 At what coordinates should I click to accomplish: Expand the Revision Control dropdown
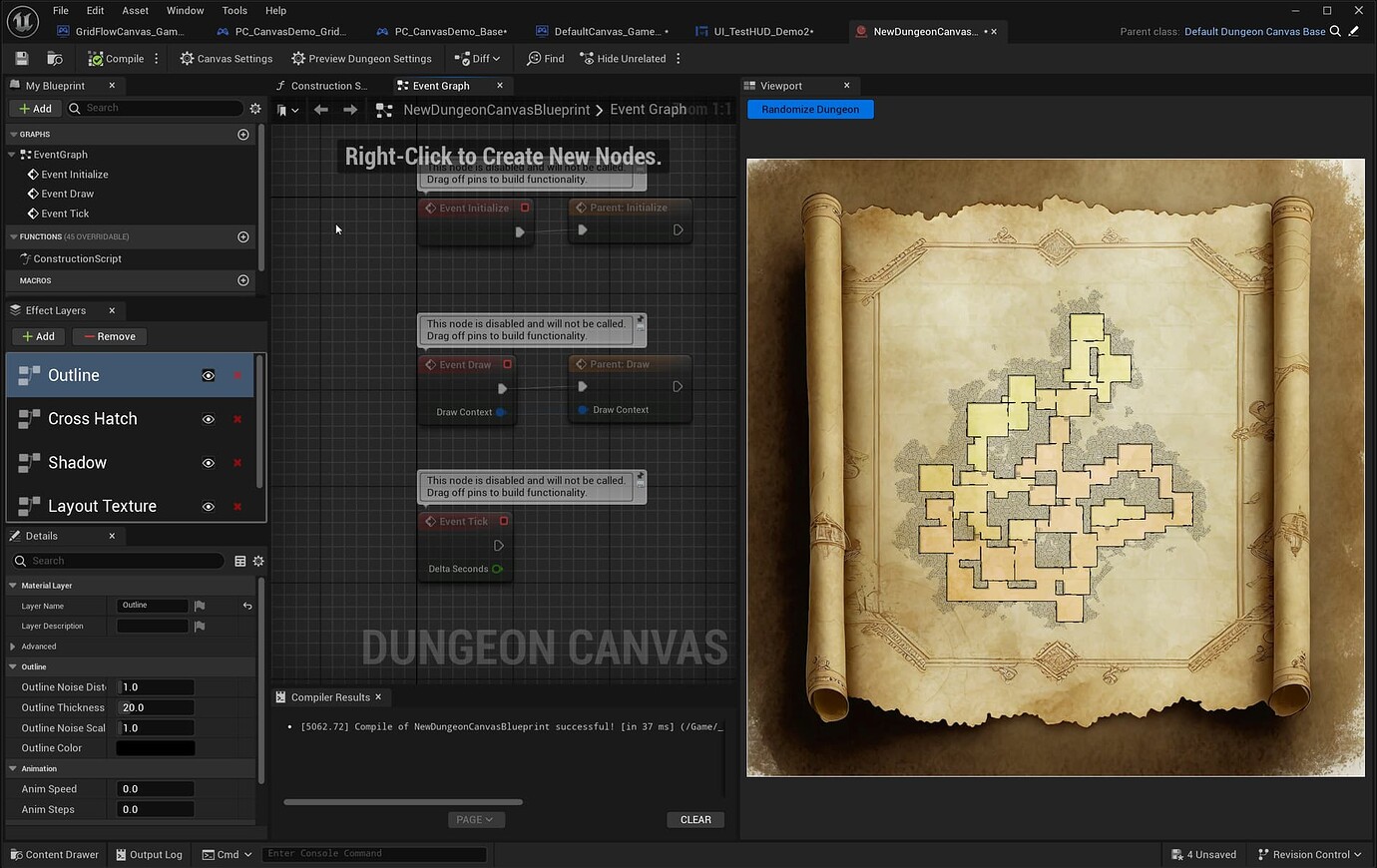(x=1309, y=854)
